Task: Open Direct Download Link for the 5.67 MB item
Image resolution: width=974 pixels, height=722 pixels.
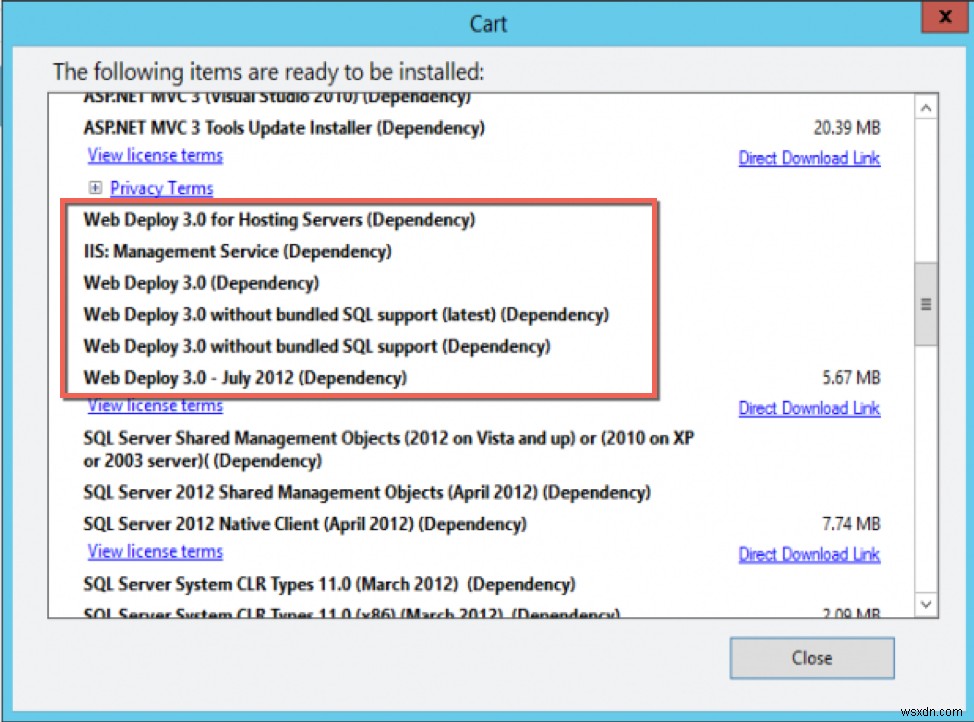Action: (809, 408)
